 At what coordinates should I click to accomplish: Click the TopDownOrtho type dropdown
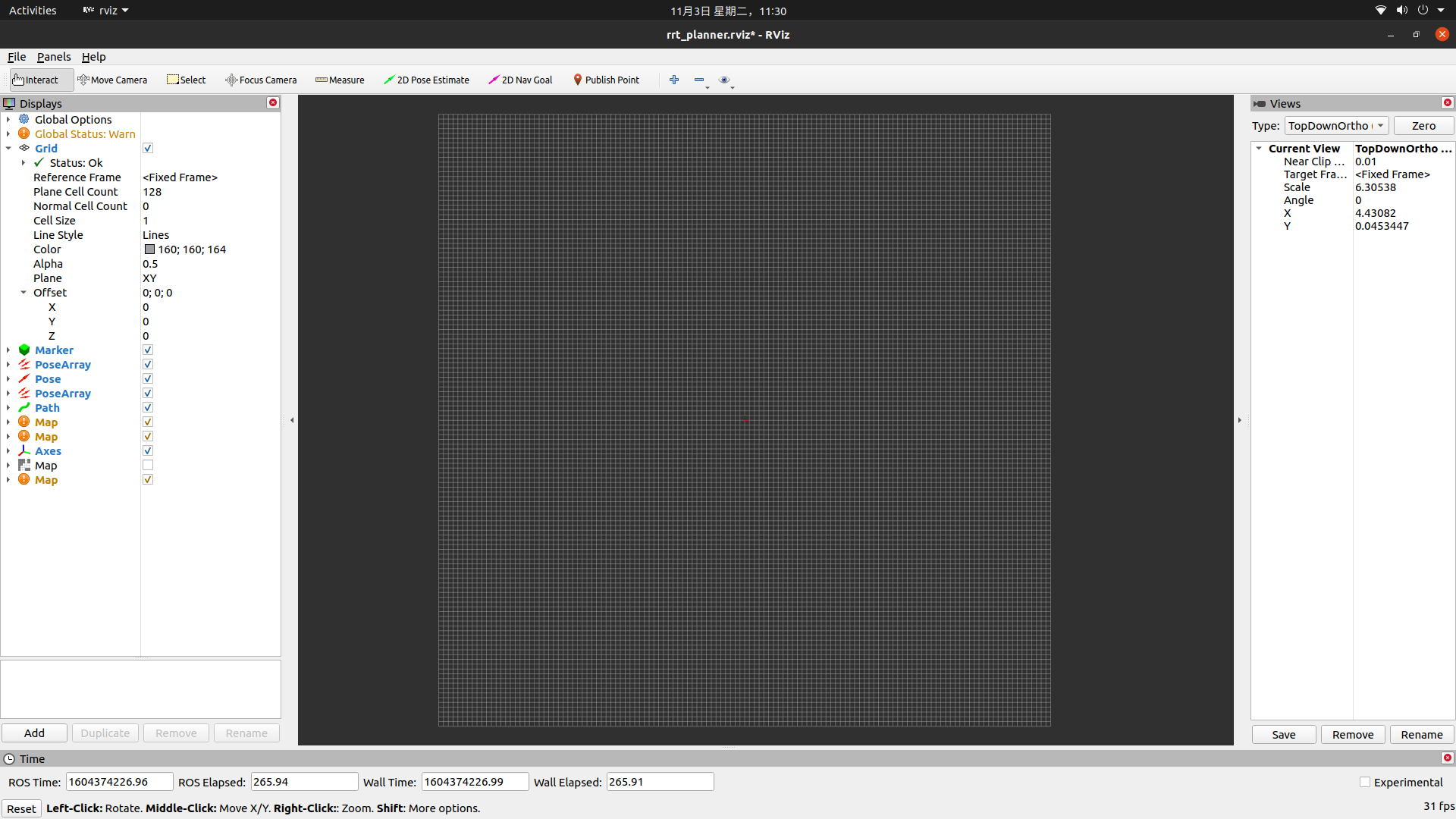point(1336,125)
